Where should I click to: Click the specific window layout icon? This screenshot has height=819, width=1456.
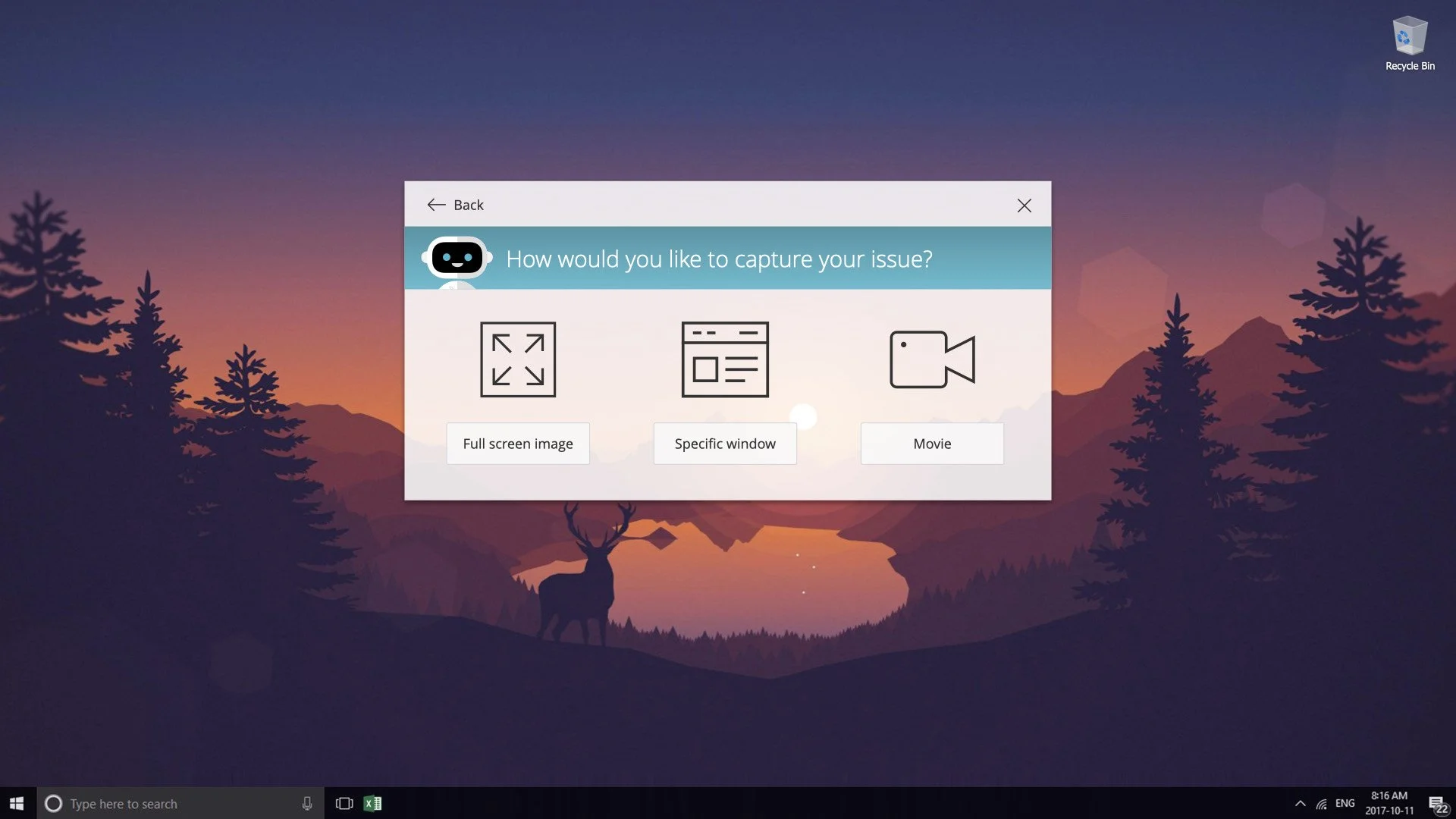click(x=725, y=359)
